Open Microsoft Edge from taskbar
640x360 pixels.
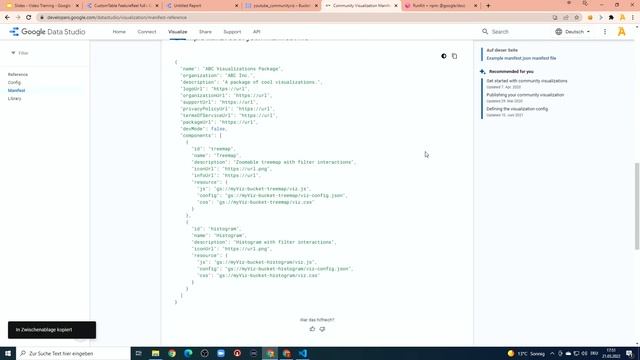coord(188,353)
